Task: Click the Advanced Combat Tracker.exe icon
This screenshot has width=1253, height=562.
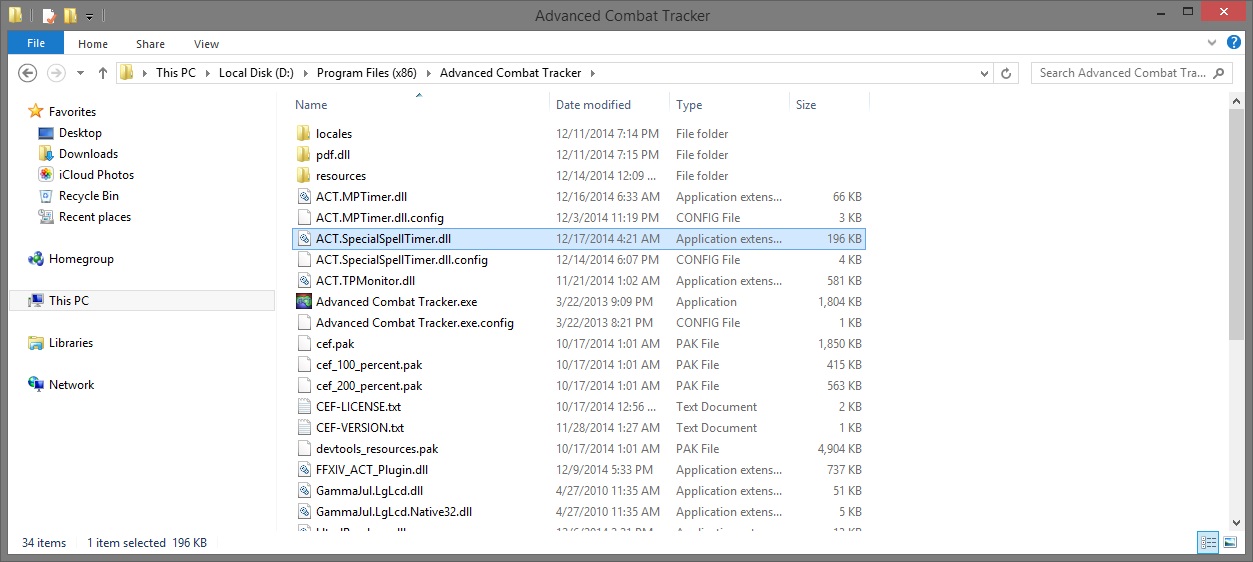Action: (x=305, y=302)
